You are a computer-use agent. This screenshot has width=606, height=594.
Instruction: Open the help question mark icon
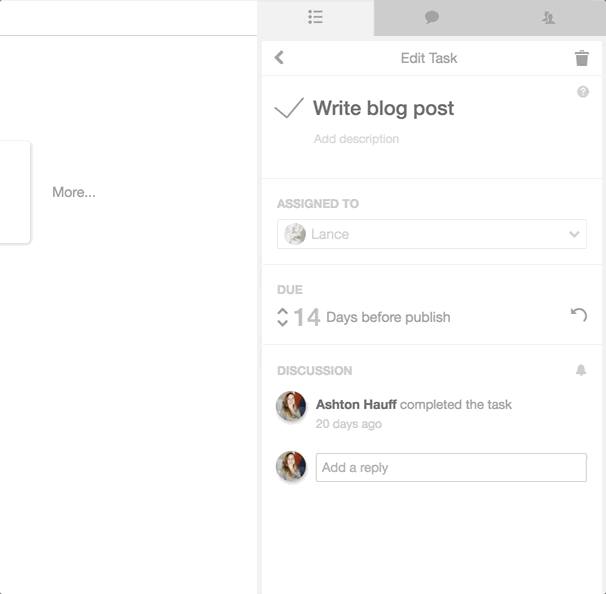pos(583,92)
